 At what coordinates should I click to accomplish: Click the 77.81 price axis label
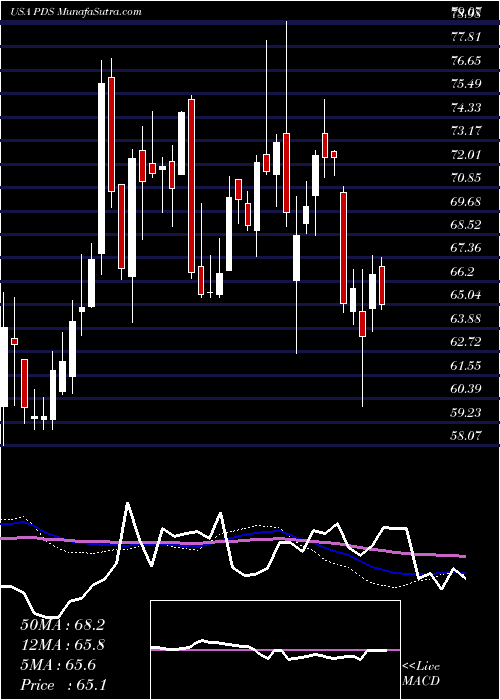(x=466, y=36)
